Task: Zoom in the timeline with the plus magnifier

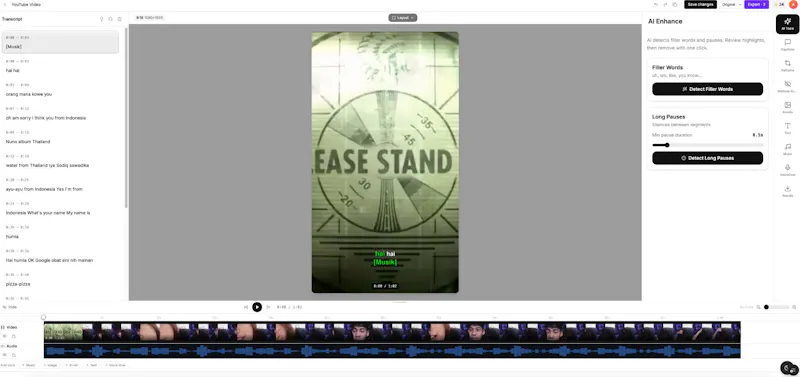Action: point(794,307)
